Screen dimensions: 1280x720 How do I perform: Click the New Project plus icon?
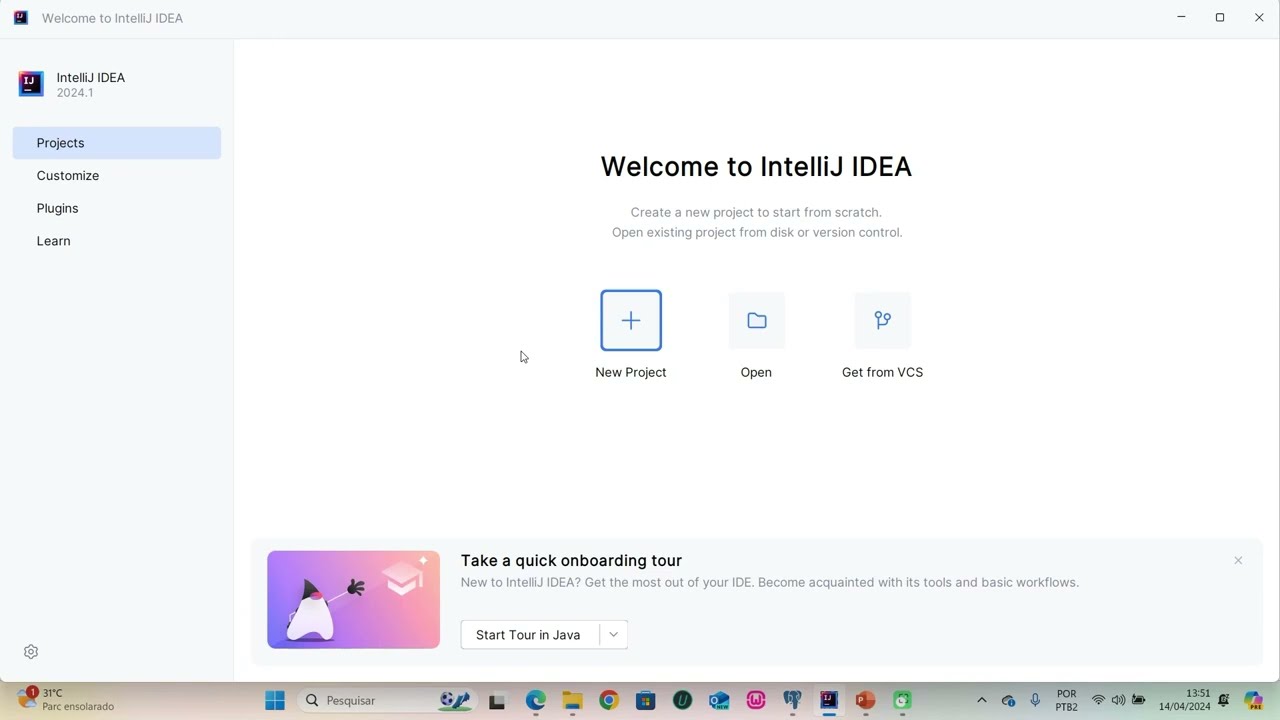coord(631,320)
